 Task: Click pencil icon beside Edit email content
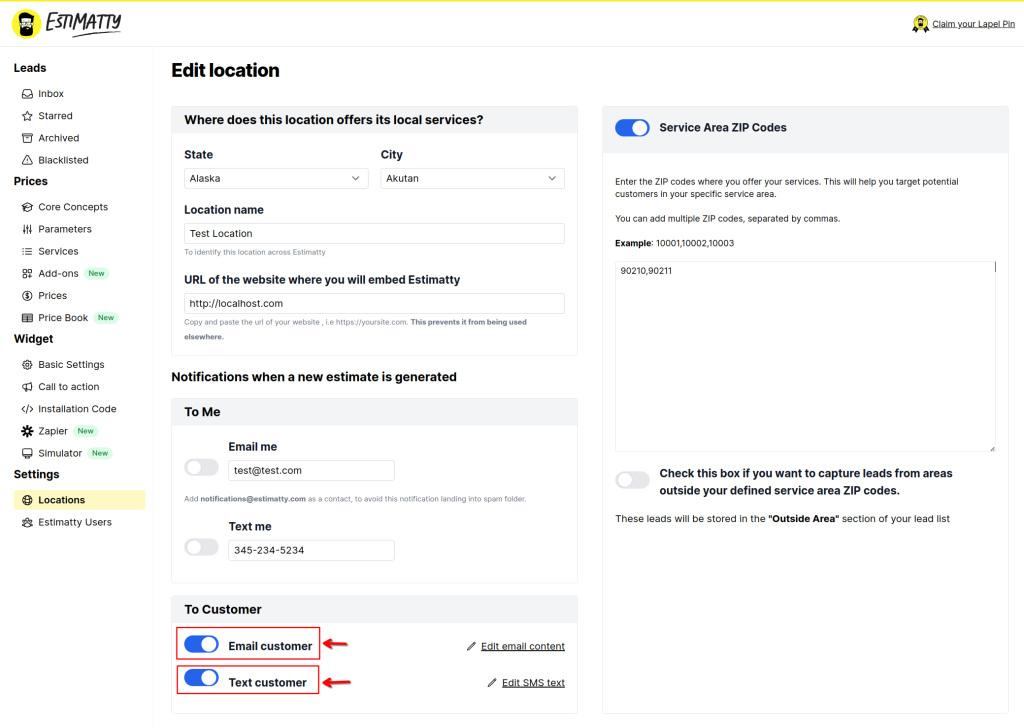pos(472,646)
